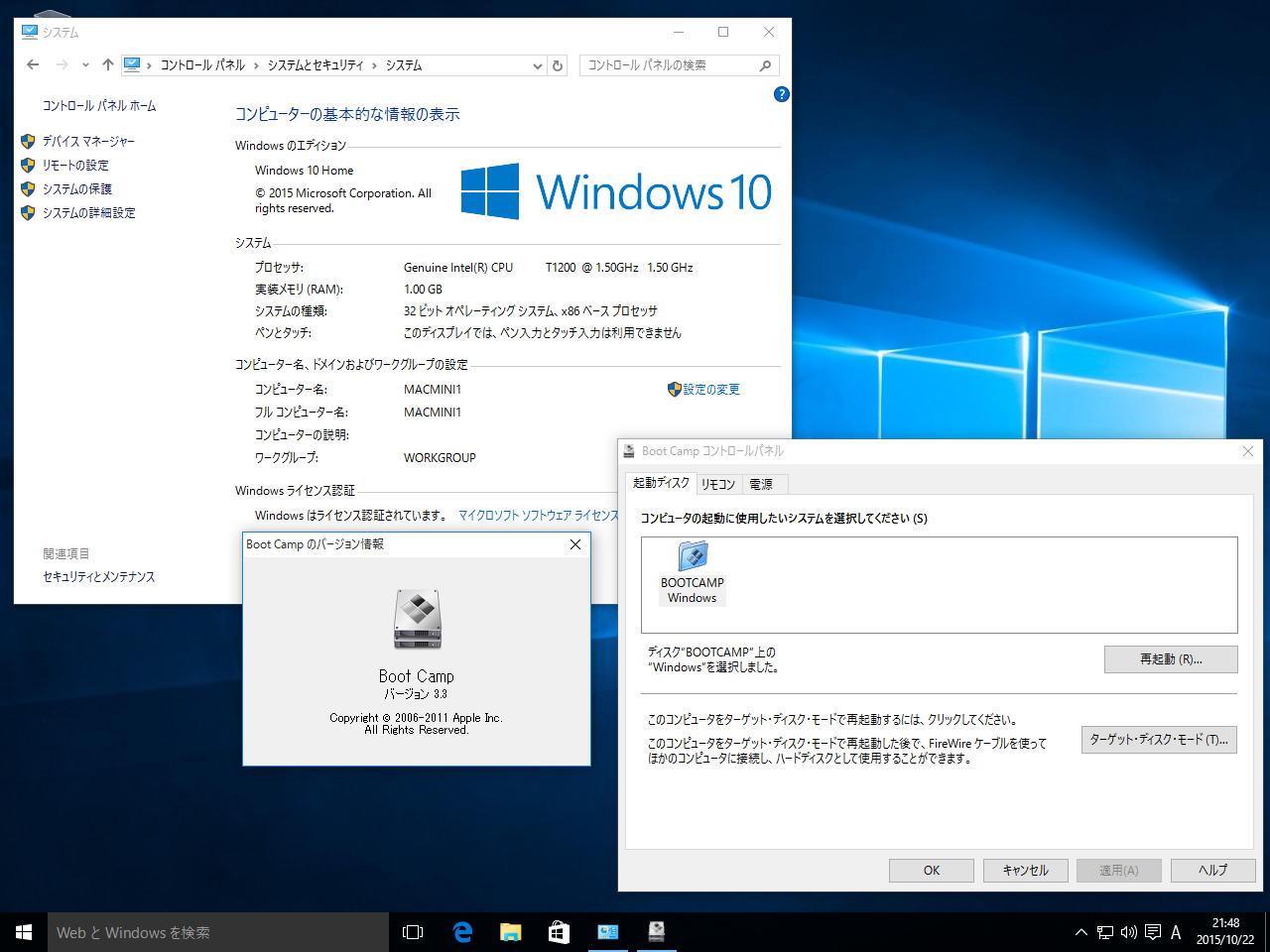Image resolution: width=1270 pixels, height=952 pixels.
Task: Launch Microsoft Edge from the taskbar
Action: tap(461, 932)
